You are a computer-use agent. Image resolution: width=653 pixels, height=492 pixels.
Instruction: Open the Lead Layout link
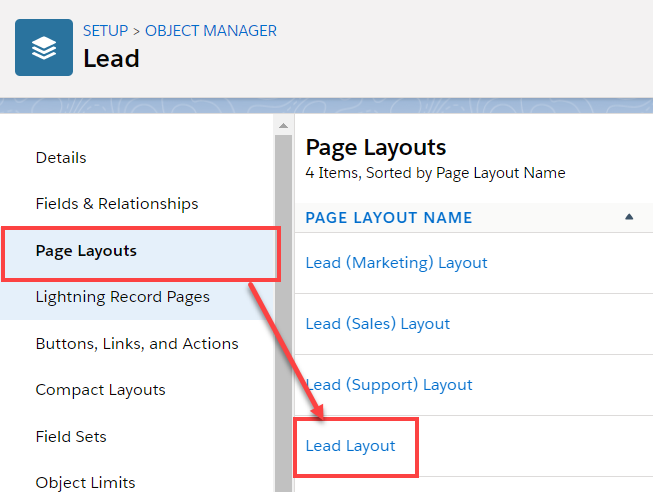[x=350, y=446]
